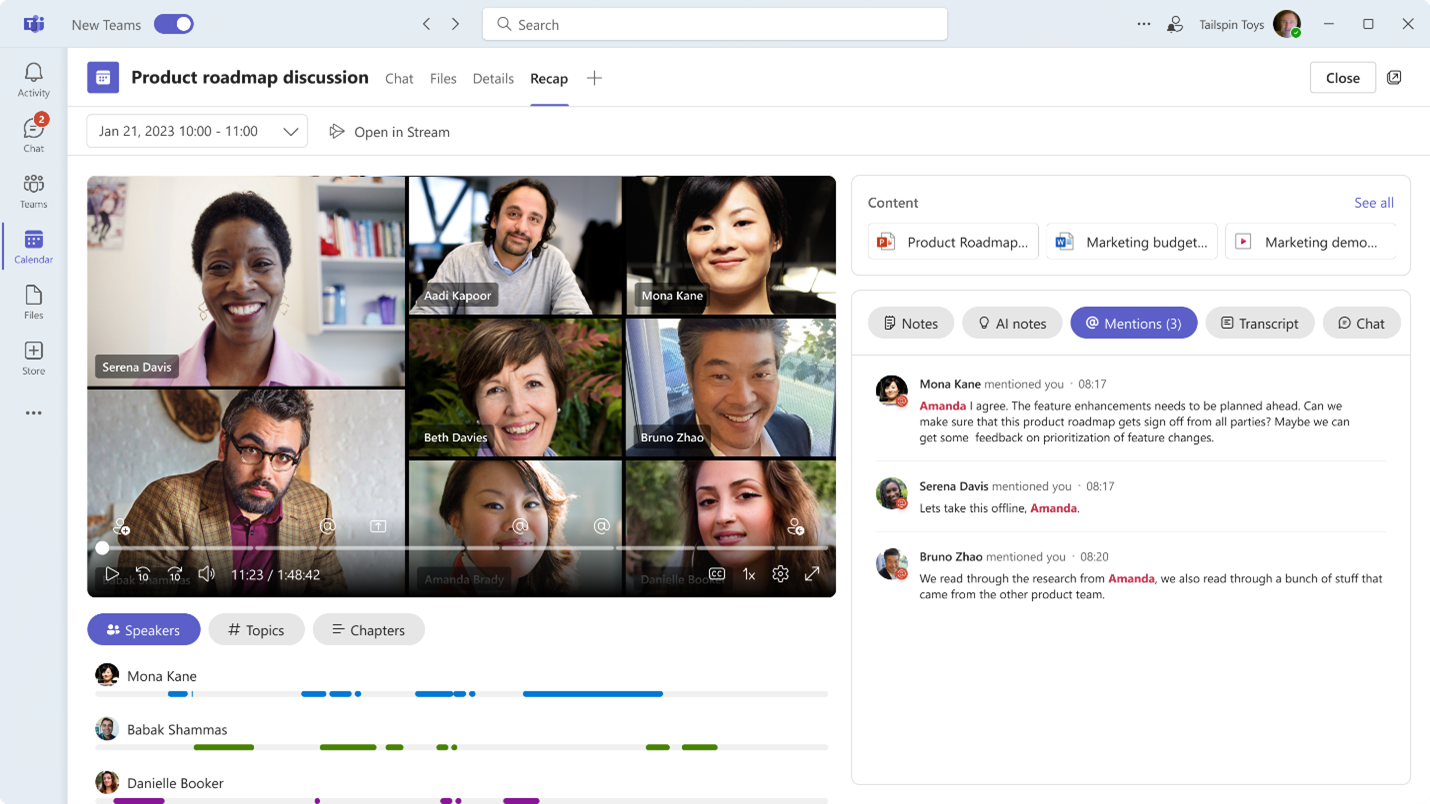Expand the three-dot sidebar overflow menu

[33, 412]
